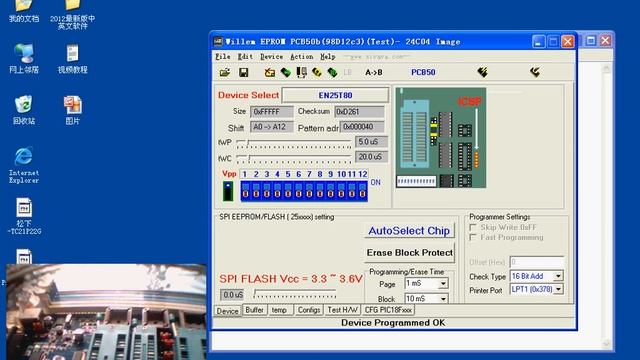Select 视频教程 desktop icon

(x=73, y=58)
